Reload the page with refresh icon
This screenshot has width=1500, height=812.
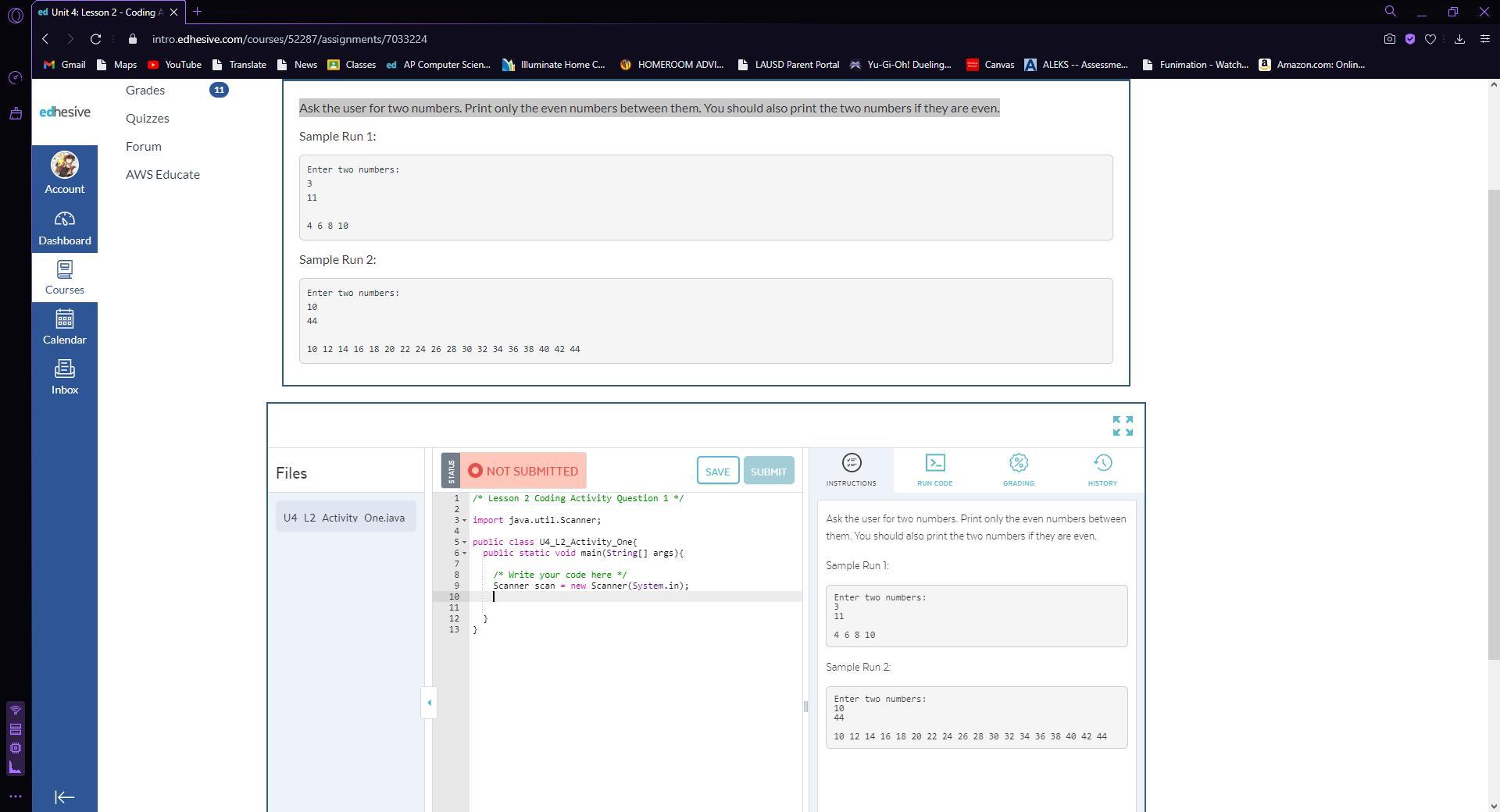pyautogui.click(x=95, y=39)
